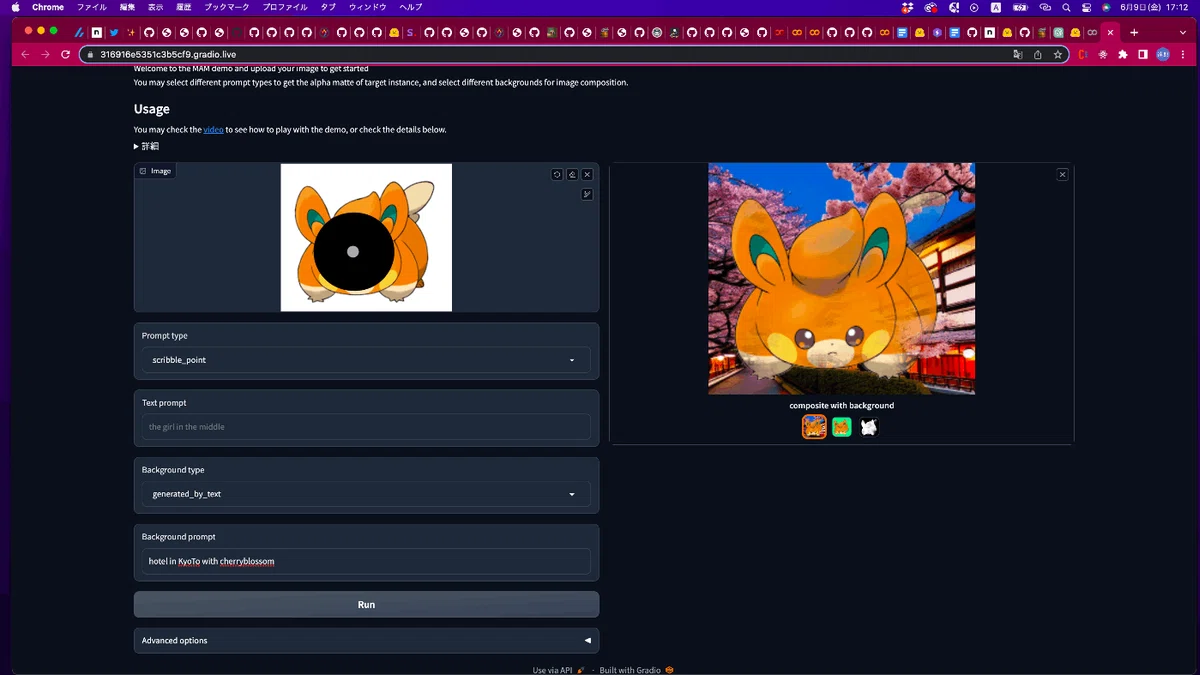Expand the Advanced options accordion
Image resolution: width=1200 pixels, height=675 pixels.
pos(366,640)
